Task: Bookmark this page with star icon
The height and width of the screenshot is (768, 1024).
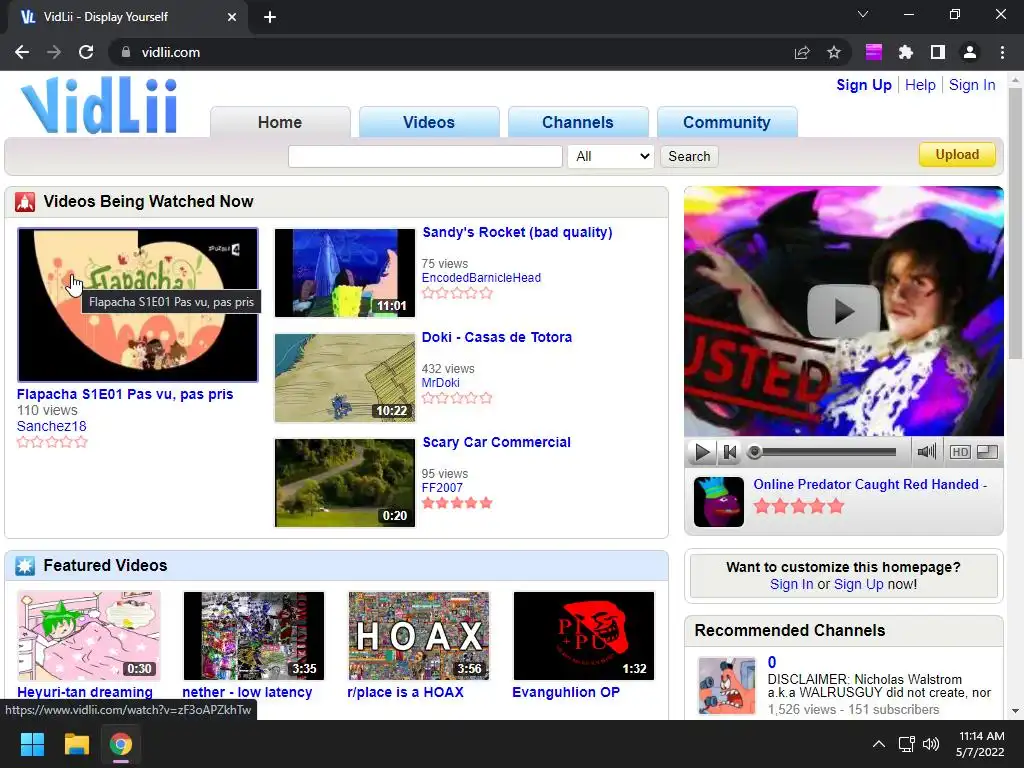Action: click(x=833, y=52)
